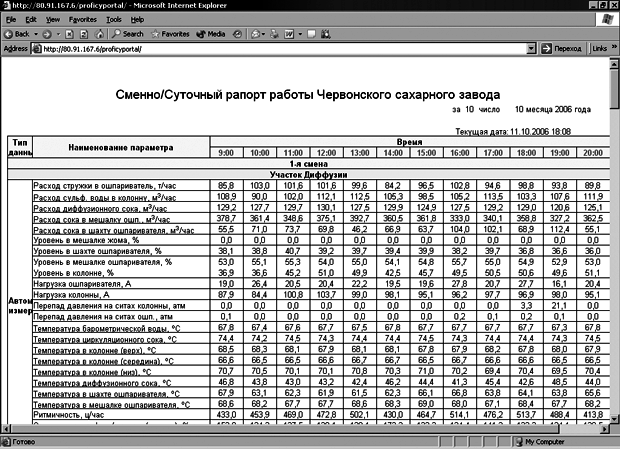Expand Address bar URL dropdown
This screenshot has height=449, width=620.
point(531,49)
